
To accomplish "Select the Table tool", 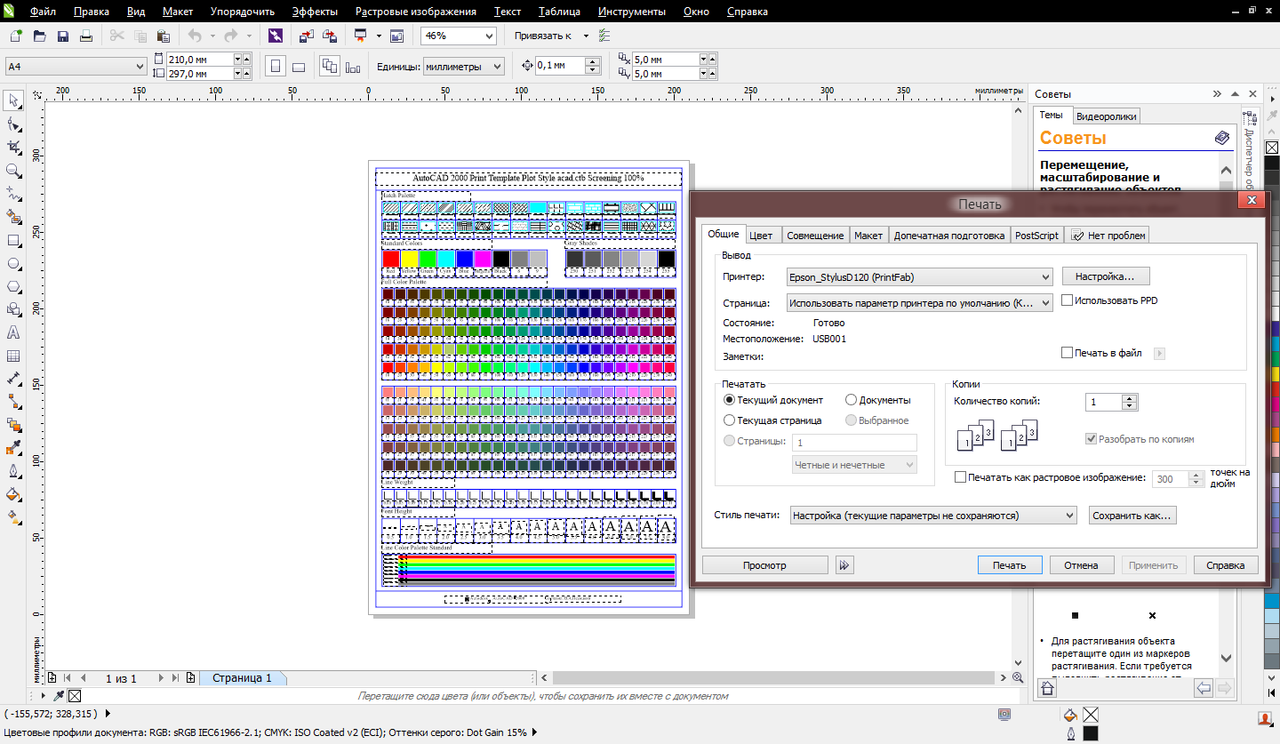I will click(14, 356).
